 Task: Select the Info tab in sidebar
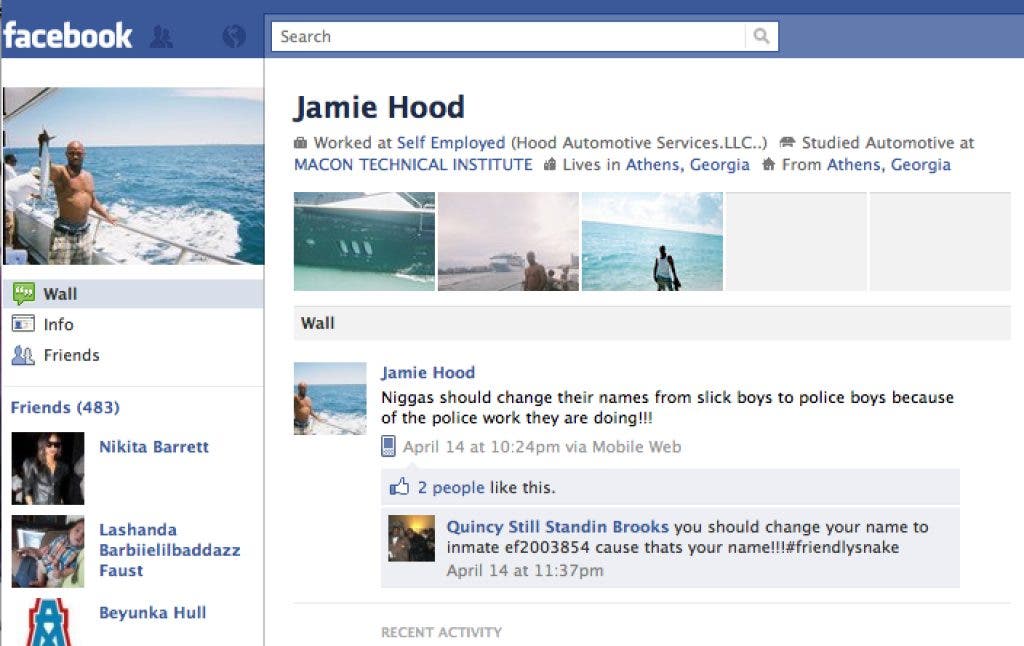(x=58, y=324)
